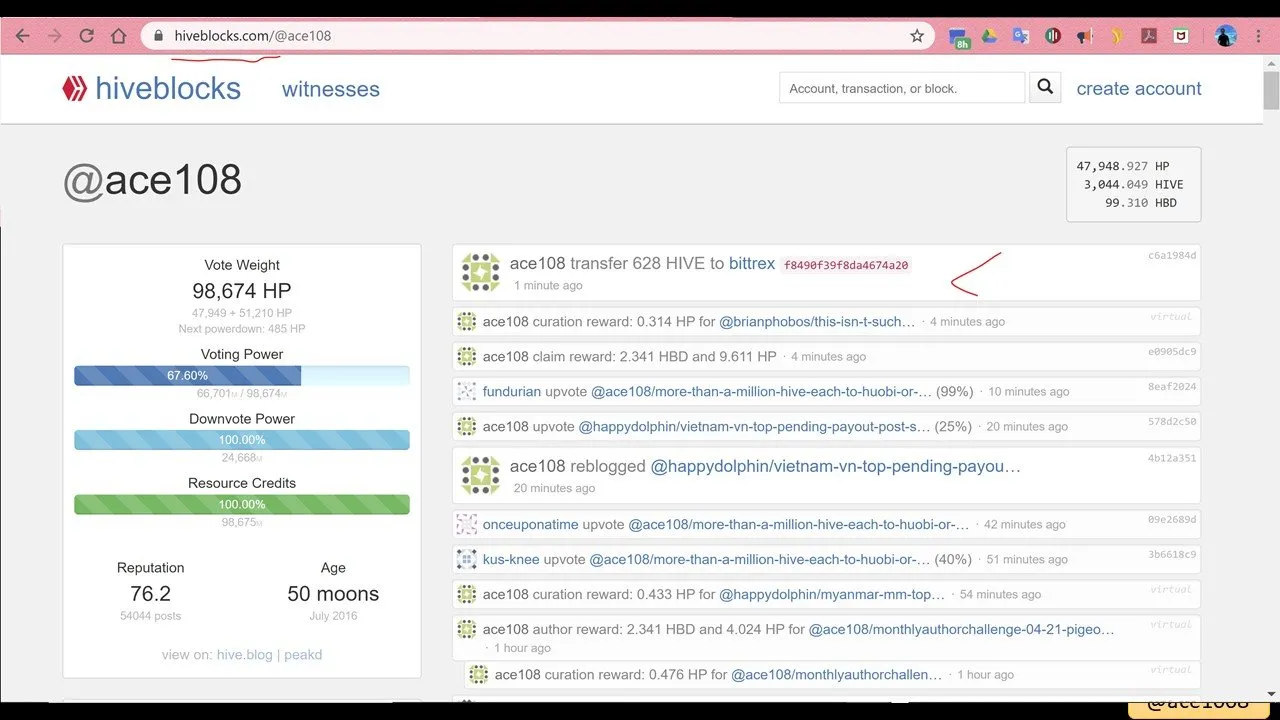View site security padlock info
Image resolution: width=1280 pixels, height=720 pixels.
coord(158,36)
